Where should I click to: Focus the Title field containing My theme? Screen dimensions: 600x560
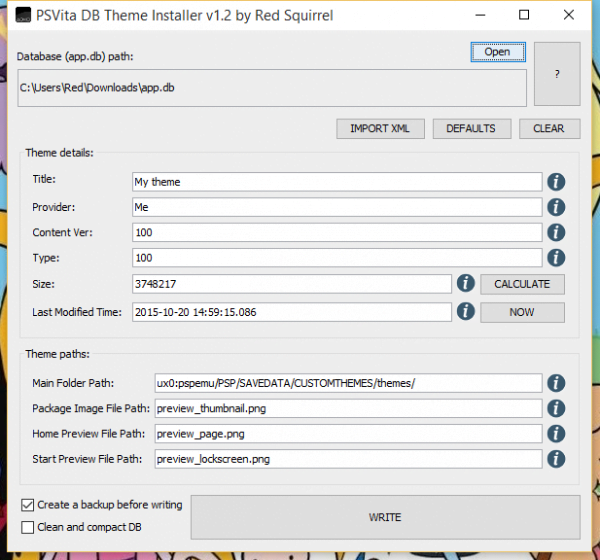337,182
